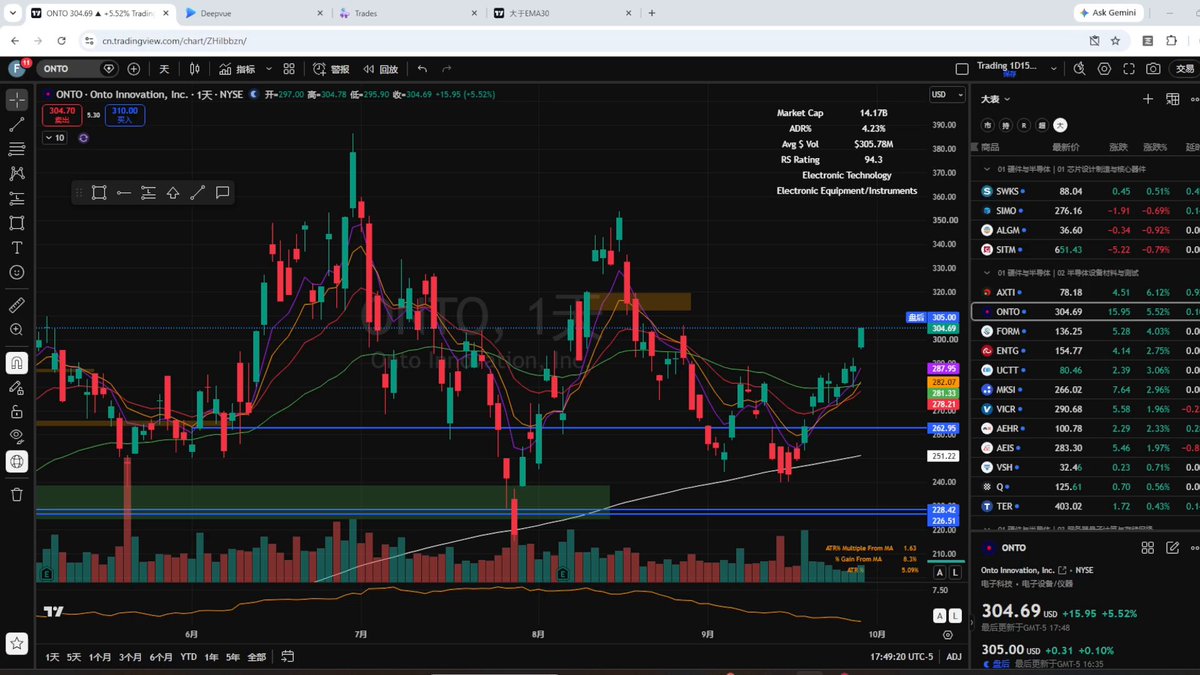Toggle the ADJ adjustment setting
This screenshot has height=675, width=1200.
point(954,657)
